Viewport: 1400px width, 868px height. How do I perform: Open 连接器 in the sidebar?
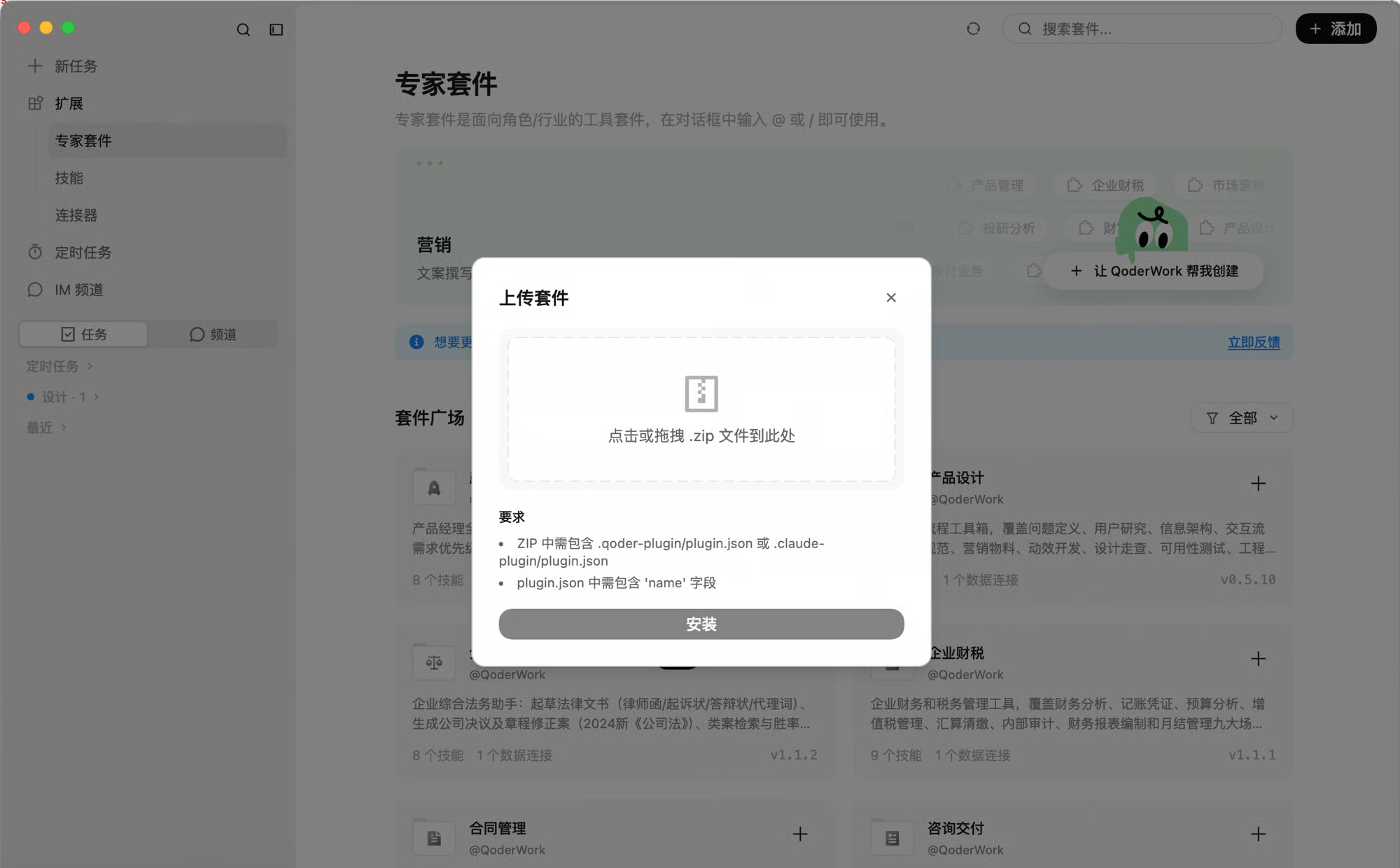coord(76,215)
